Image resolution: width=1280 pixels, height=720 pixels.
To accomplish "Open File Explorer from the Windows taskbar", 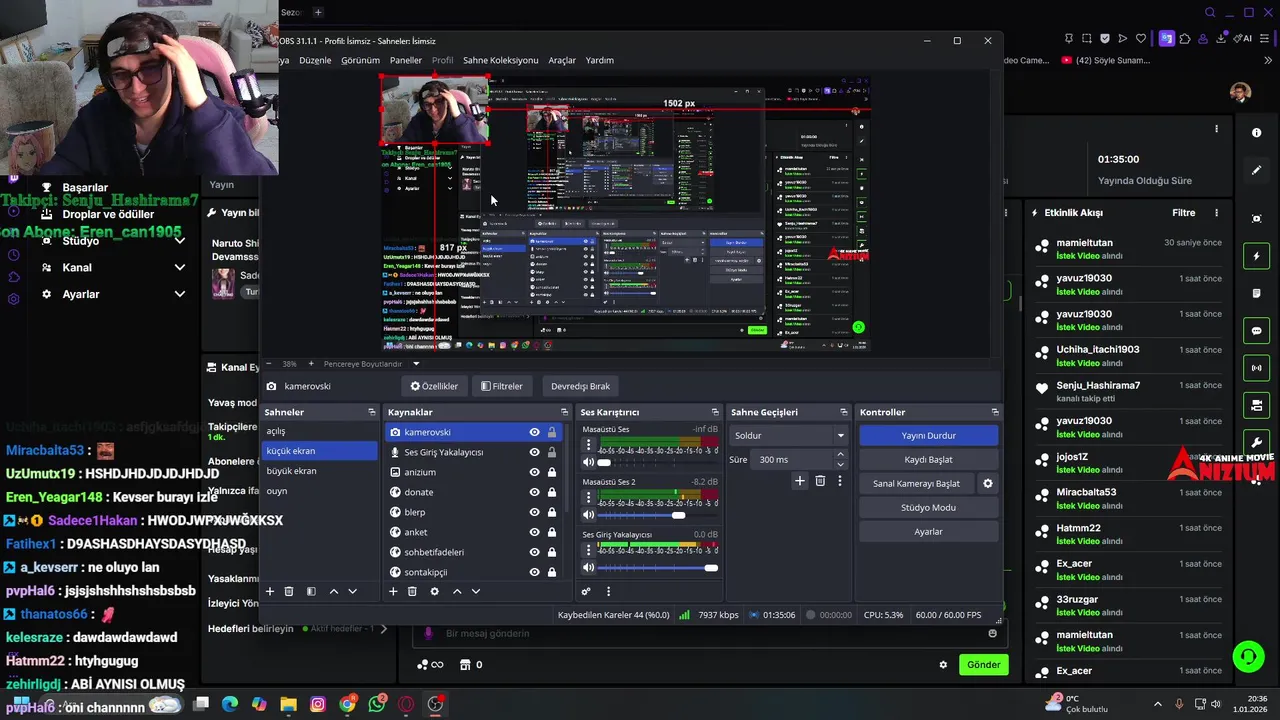I will point(288,704).
